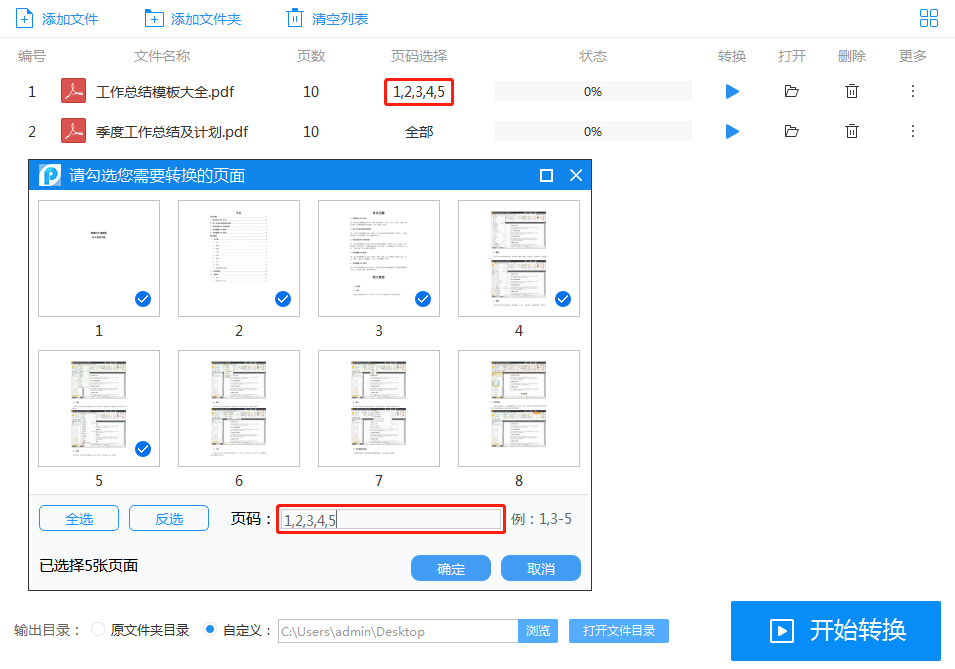Click the 添加文件 add file icon

tap(24, 19)
